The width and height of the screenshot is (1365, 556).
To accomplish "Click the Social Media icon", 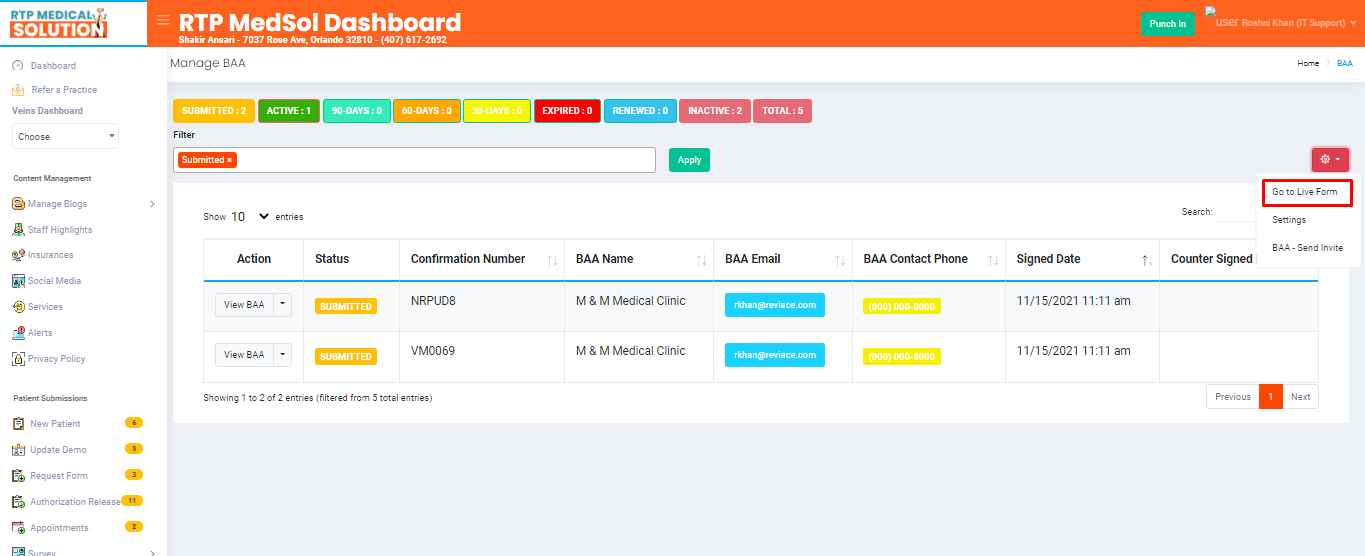I will tap(18, 281).
